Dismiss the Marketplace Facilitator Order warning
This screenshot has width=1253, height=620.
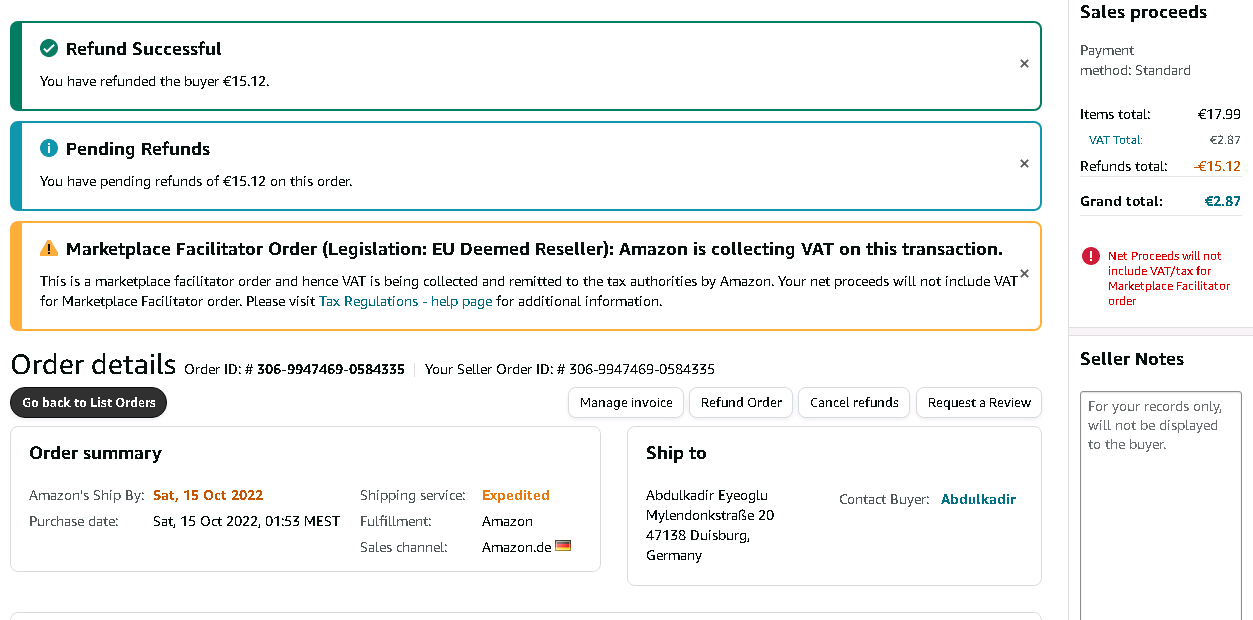pos(1024,274)
